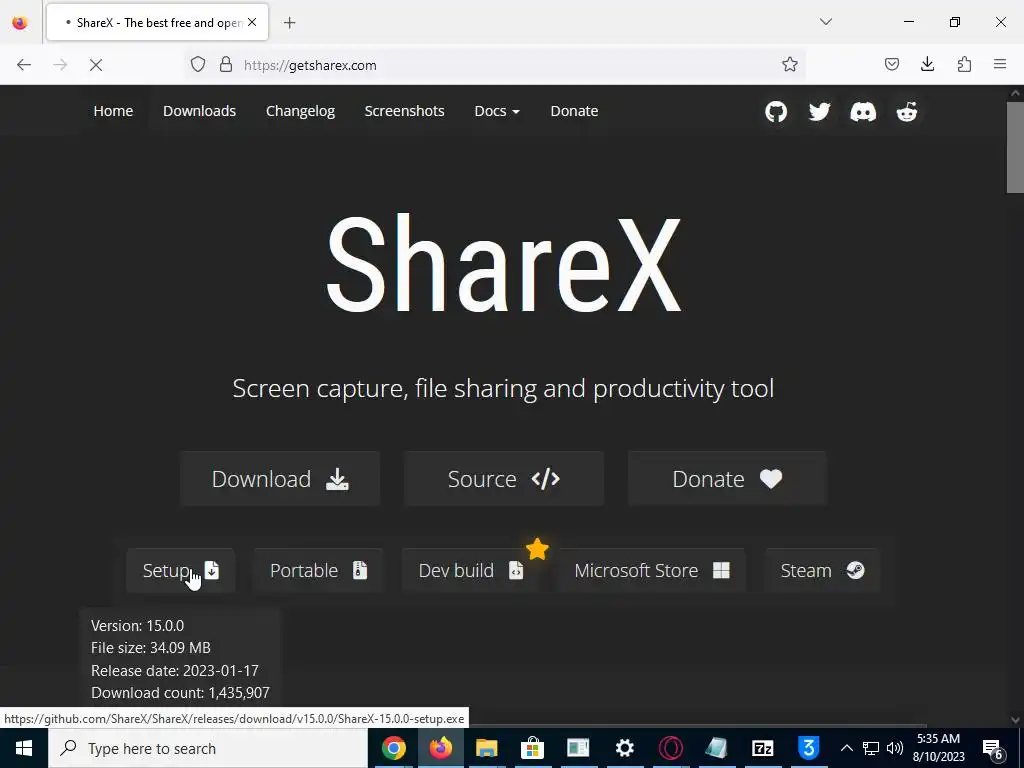The image size is (1024, 768).
Task: Click Release date: 2023-01-17 text
Action: 175,671
